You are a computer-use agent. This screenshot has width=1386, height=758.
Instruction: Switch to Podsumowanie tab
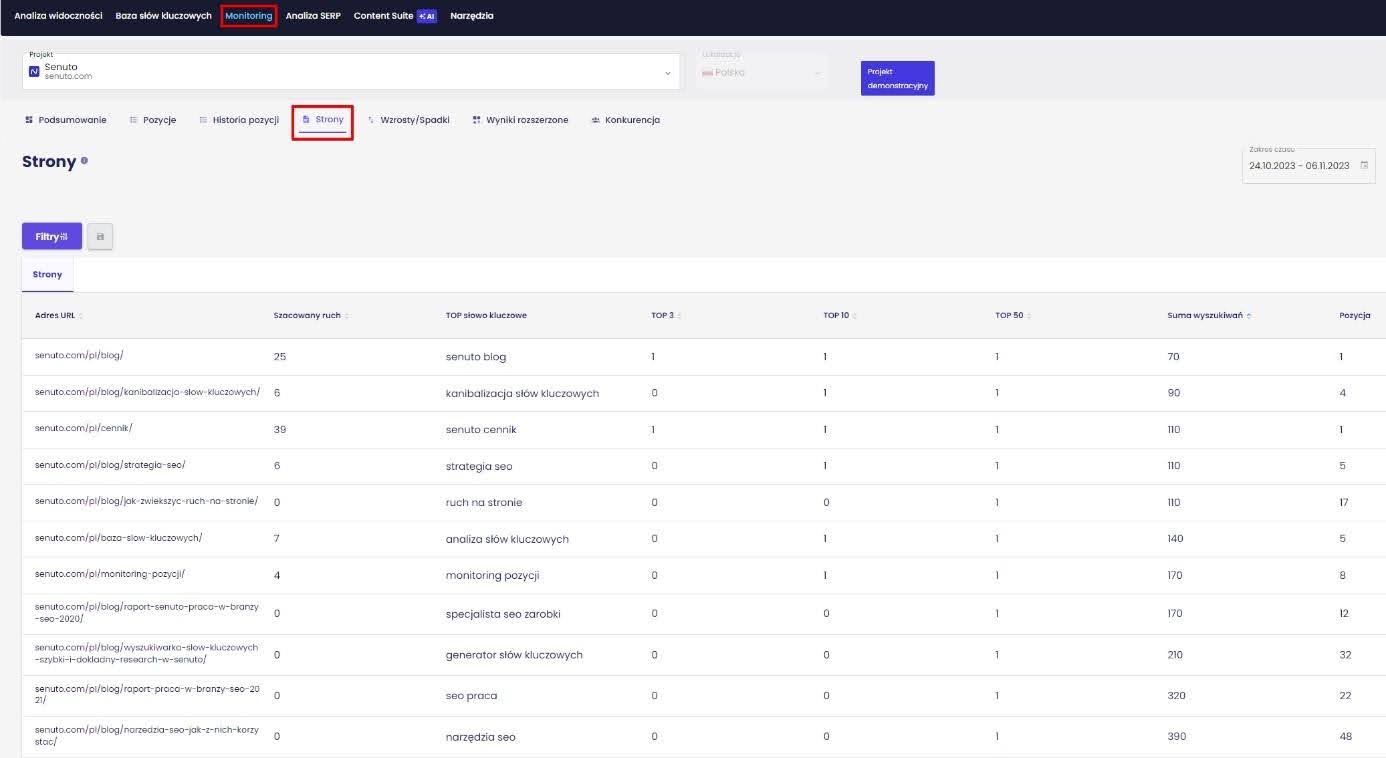point(66,120)
